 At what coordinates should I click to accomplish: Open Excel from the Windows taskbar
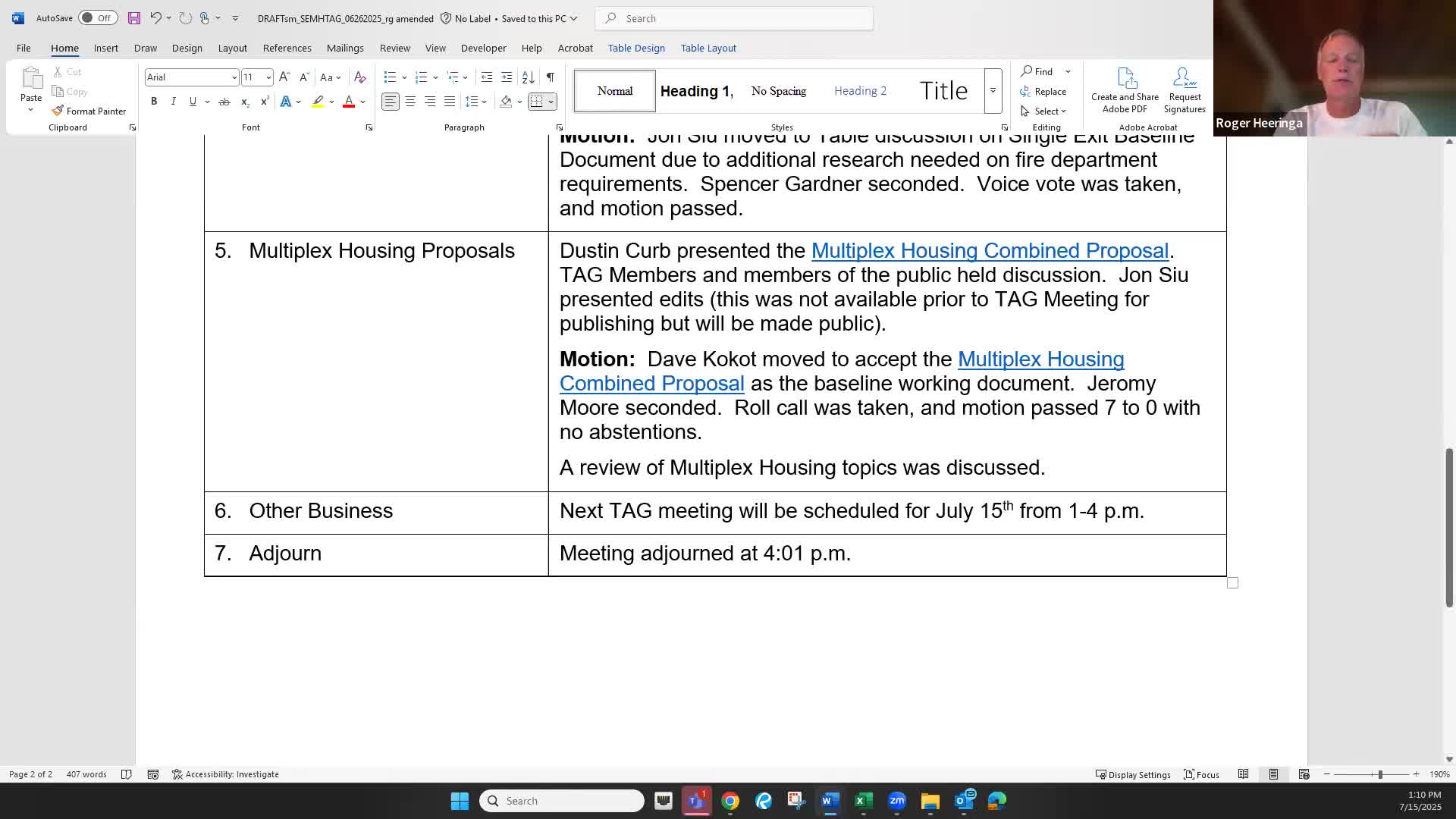[x=863, y=801]
